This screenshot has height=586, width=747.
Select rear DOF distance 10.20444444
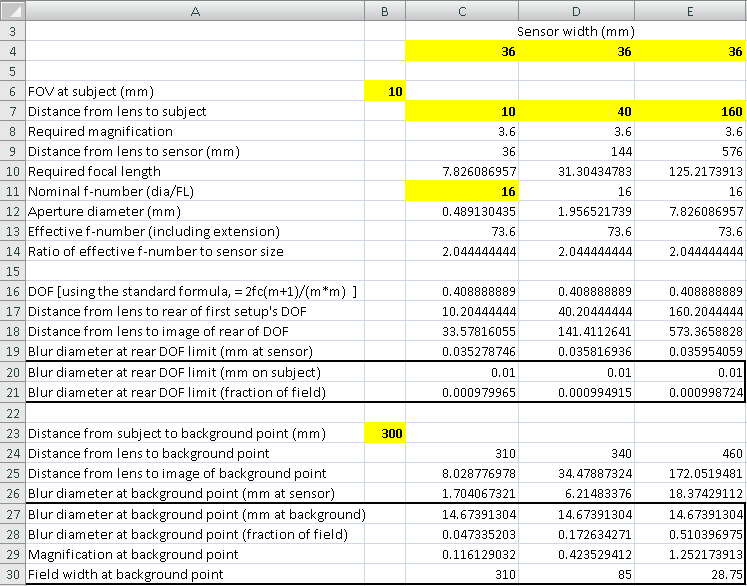(462, 311)
